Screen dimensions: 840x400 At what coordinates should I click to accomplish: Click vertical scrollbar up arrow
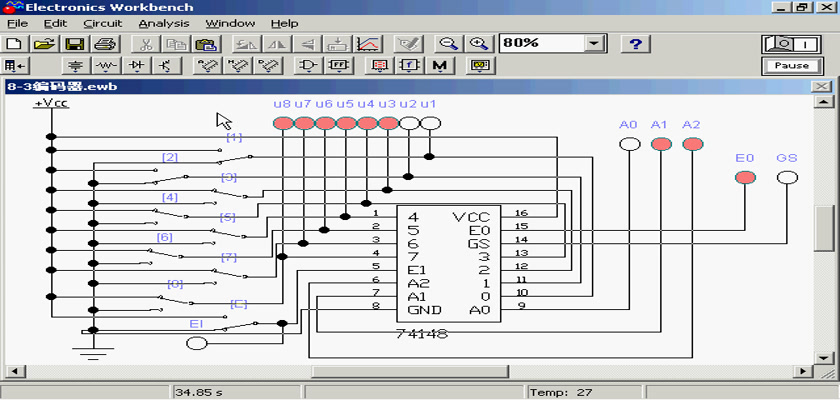pyautogui.click(x=824, y=102)
